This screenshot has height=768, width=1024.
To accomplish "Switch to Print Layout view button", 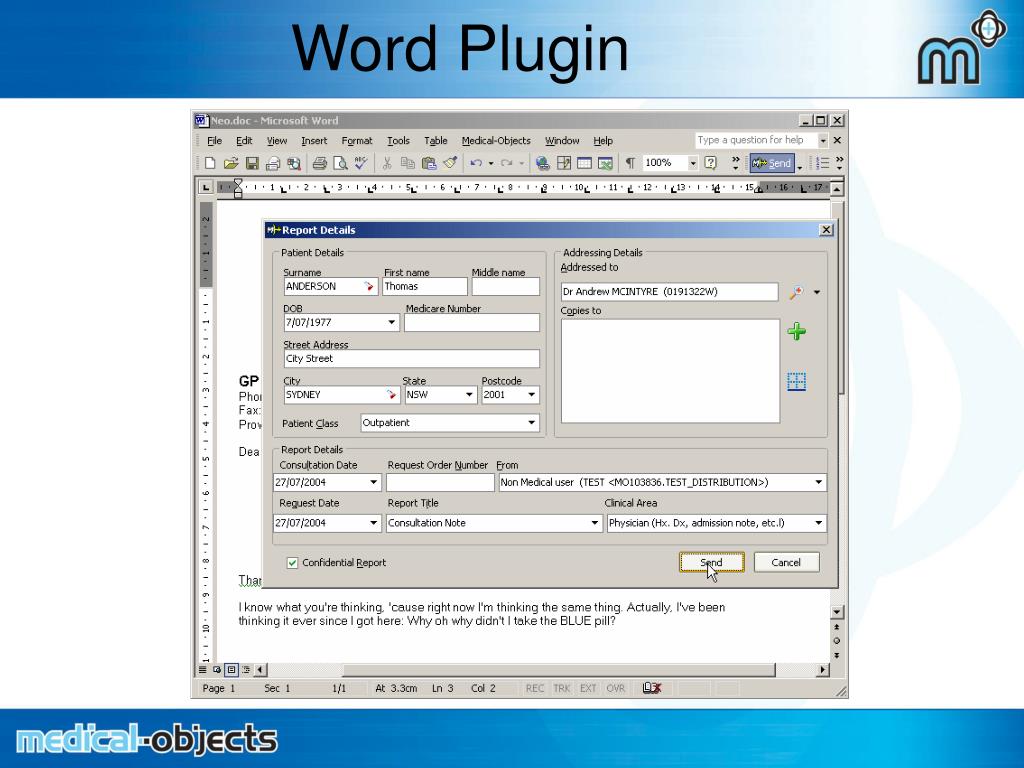I will click(x=231, y=669).
